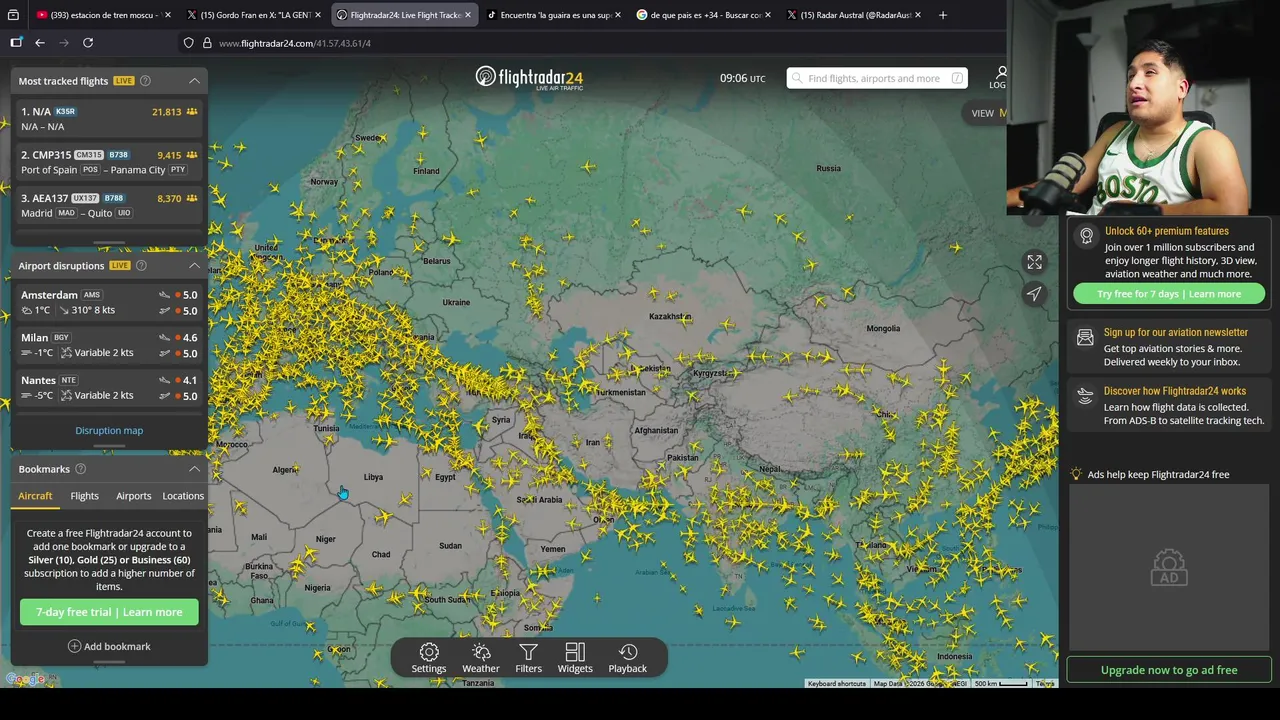Switch to the Airports bookmarks tab
The image size is (1280, 720).
point(134,496)
